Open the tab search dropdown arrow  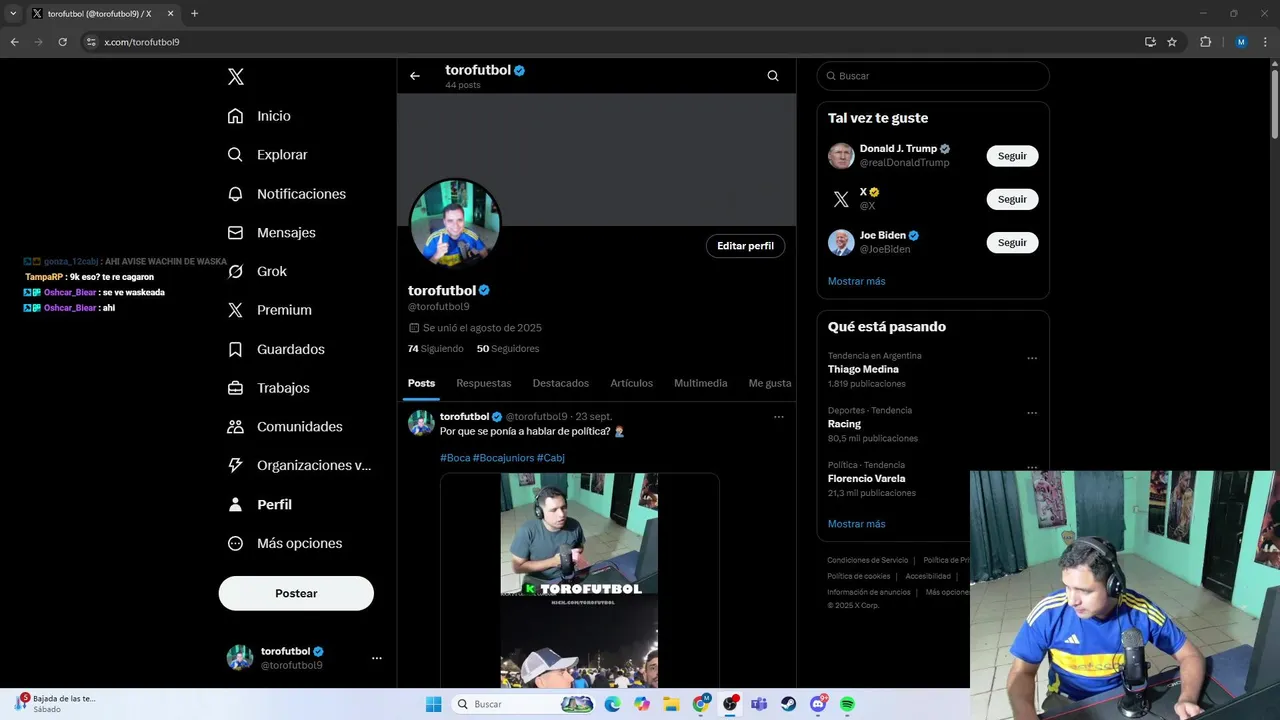point(13,13)
